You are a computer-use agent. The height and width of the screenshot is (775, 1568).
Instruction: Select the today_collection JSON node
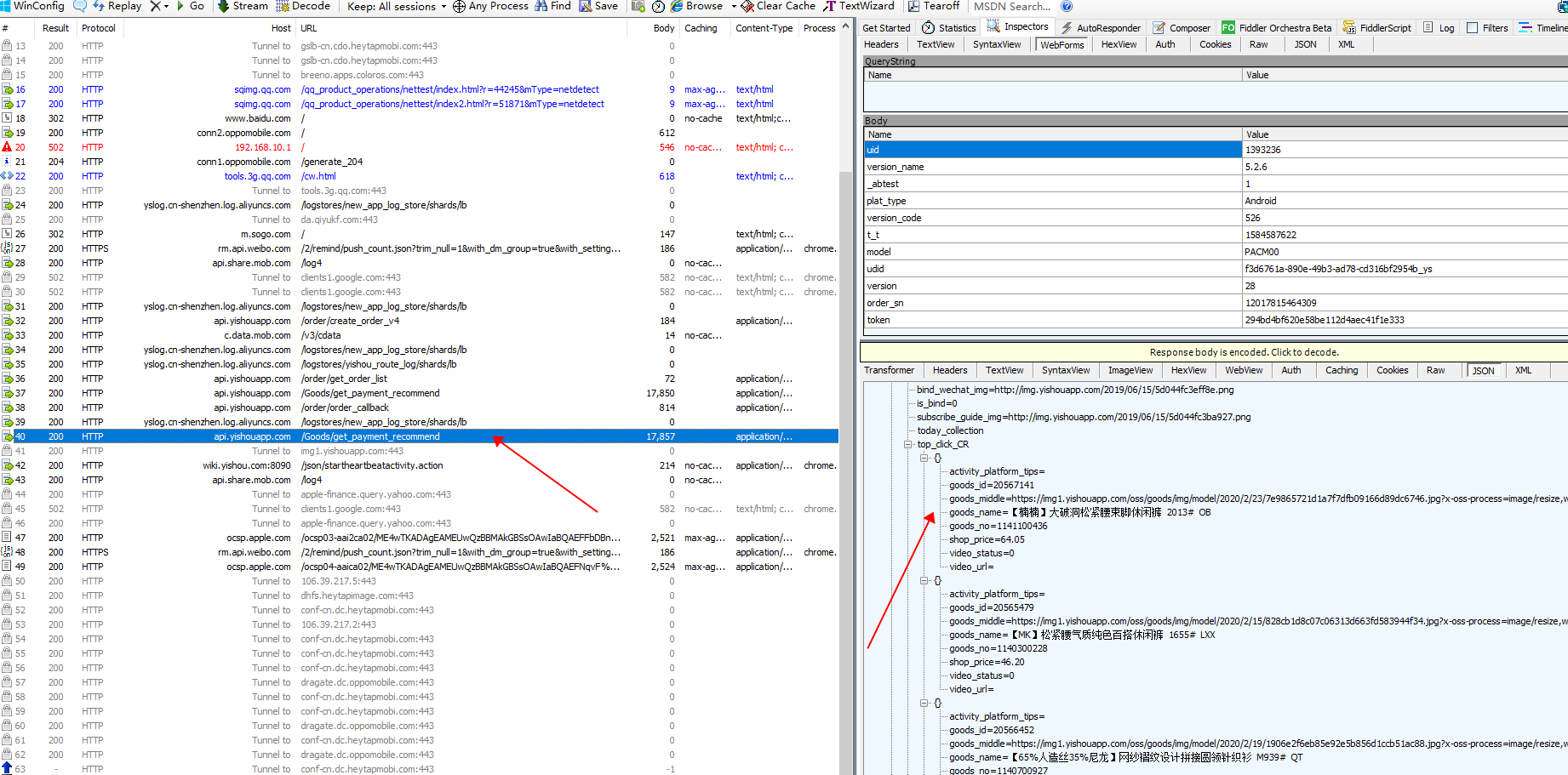[x=950, y=430]
